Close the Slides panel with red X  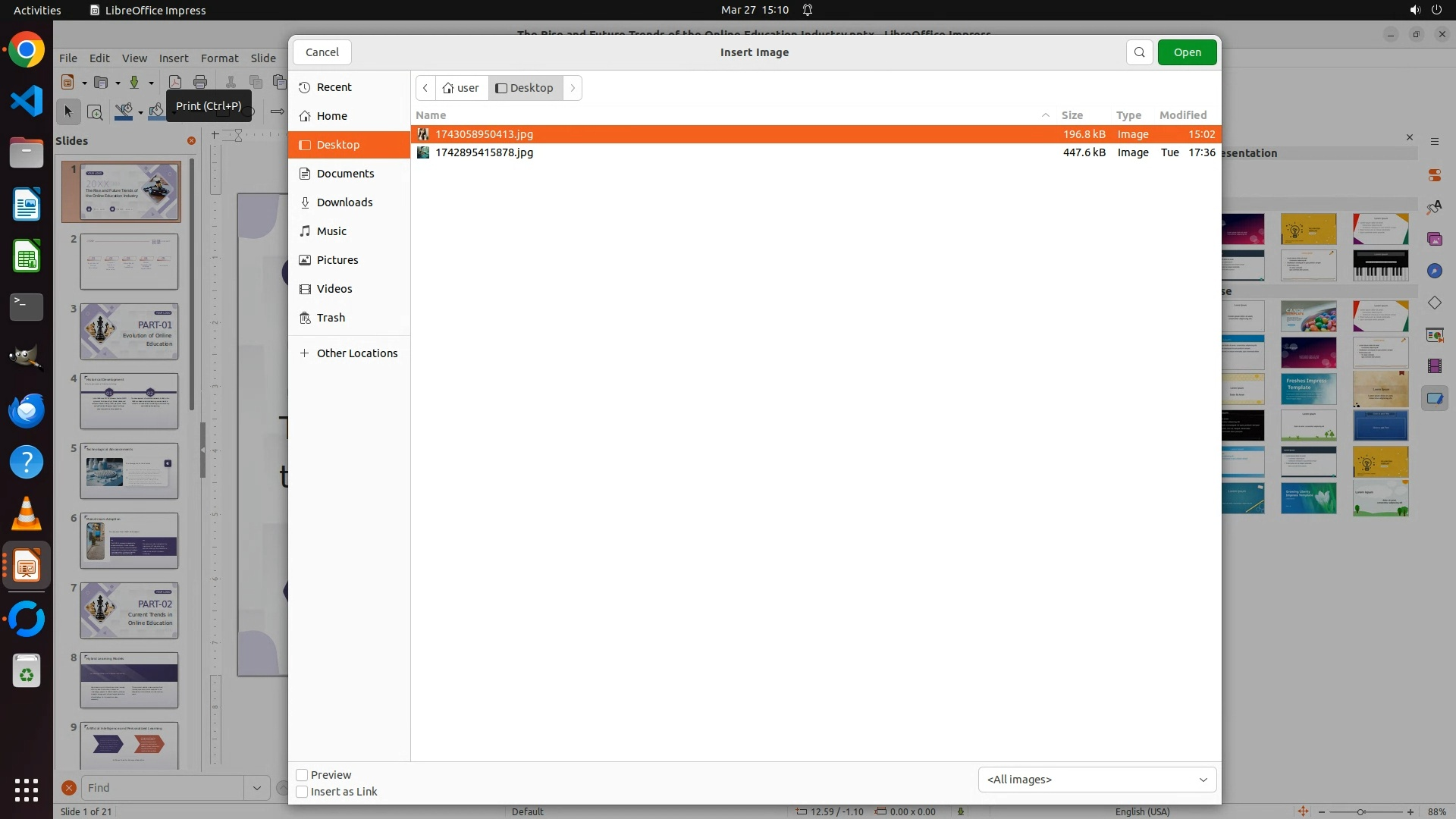pyautogui.click(x=191, y=141)
